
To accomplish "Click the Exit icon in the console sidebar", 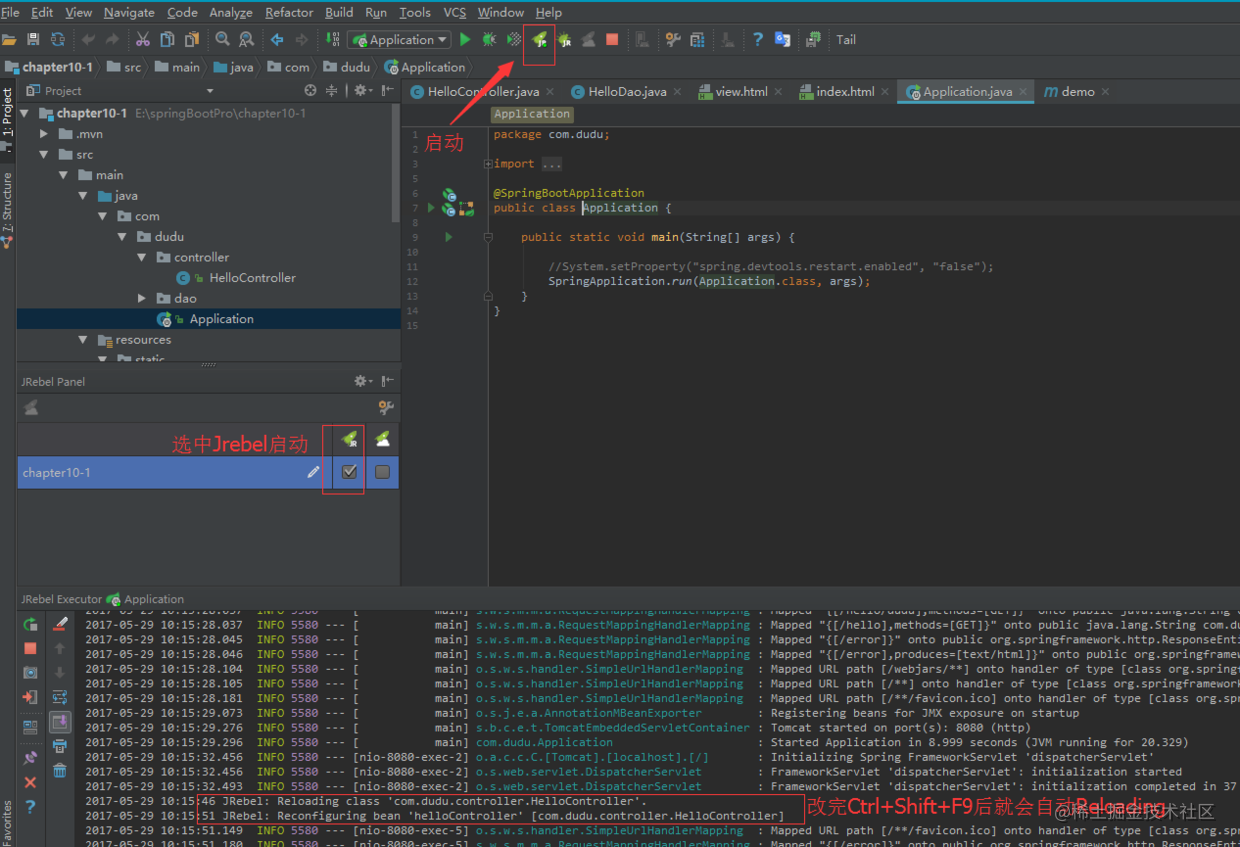I will point(30,697).
